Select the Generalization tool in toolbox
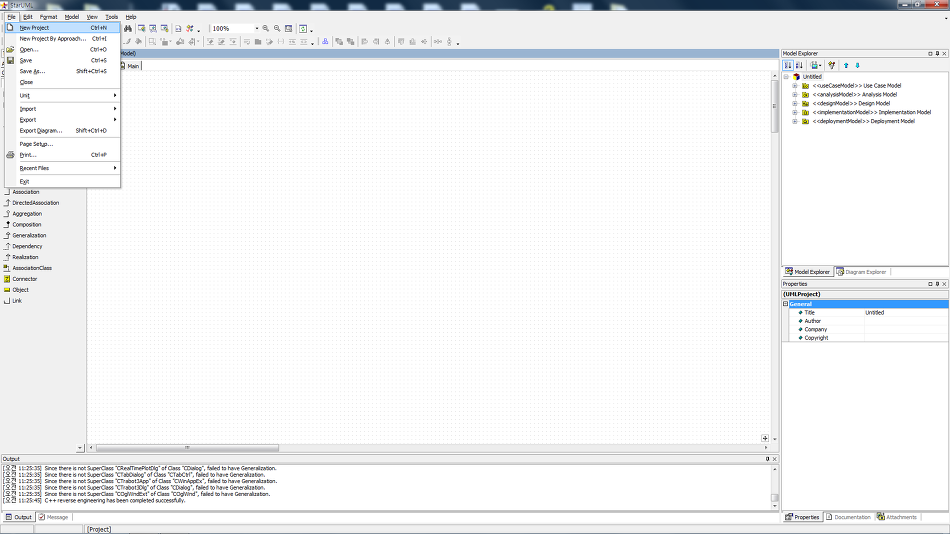This screenshot has height=534, width=950. [x=29, y=235]
